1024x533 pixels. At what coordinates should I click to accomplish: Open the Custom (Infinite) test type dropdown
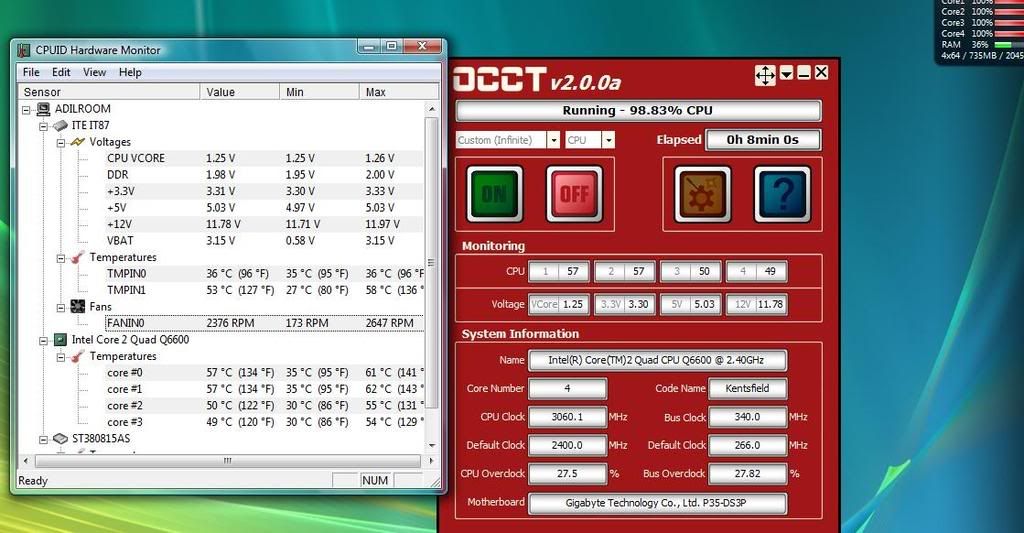pos(553,140)
